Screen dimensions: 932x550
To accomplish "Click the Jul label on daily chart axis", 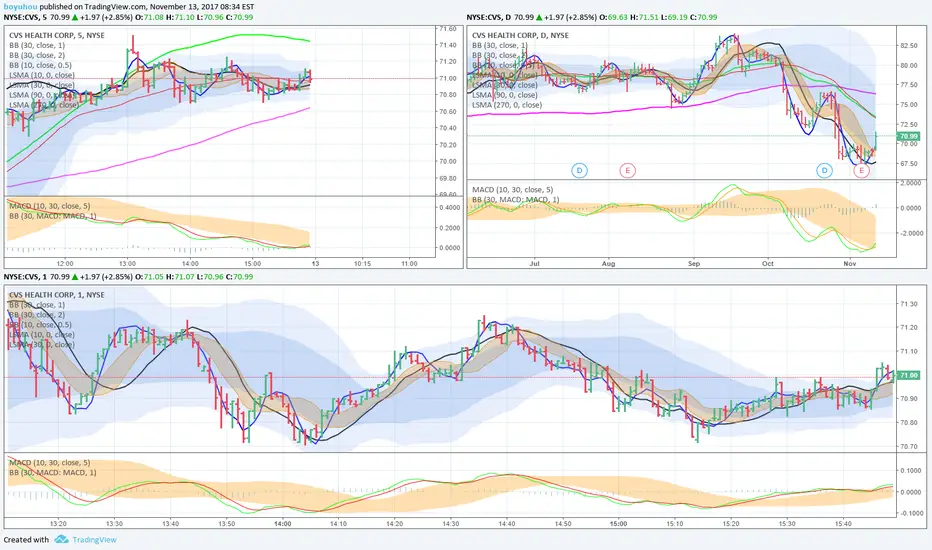I will 534,263.
